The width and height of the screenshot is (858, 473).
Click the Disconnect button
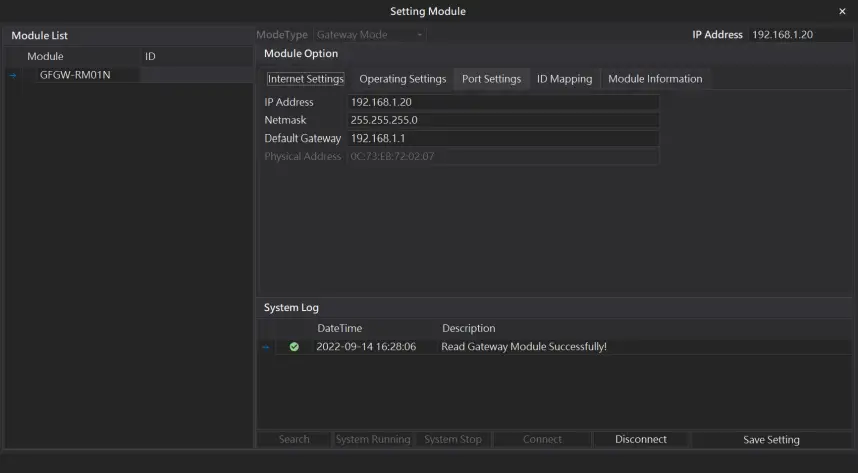click(x=641, y=439)
